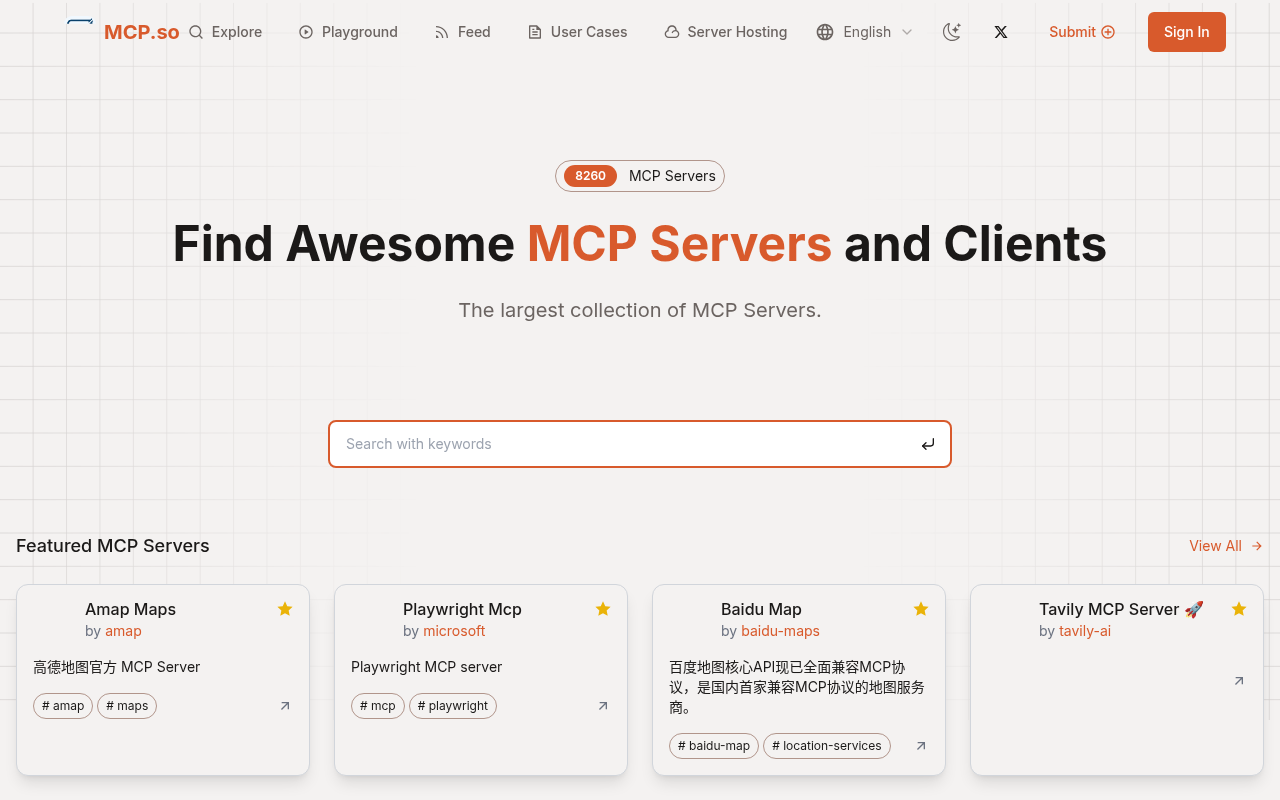Toggle dark mode with the moon icon

coord(952,32)
